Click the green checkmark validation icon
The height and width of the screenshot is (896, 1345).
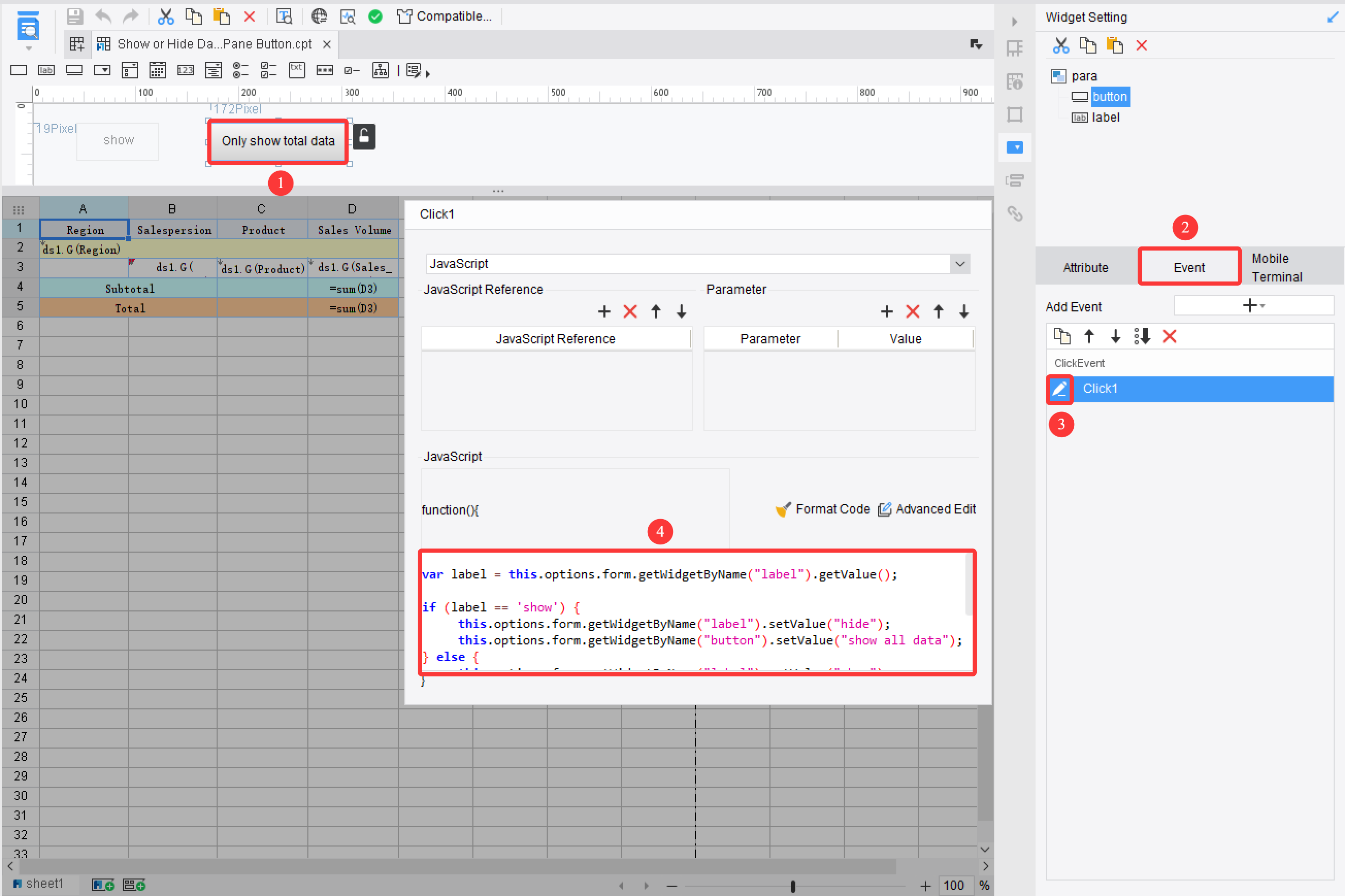click(375, 16)
